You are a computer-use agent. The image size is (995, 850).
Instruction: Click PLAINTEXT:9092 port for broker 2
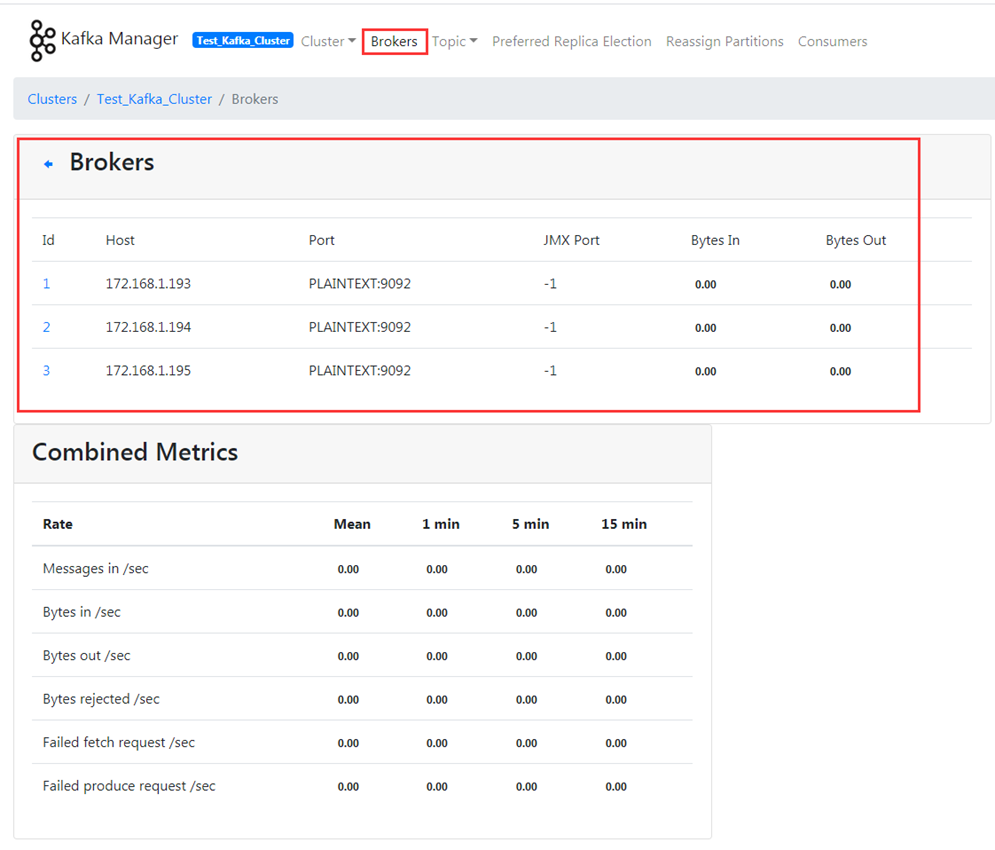[360, 327]
